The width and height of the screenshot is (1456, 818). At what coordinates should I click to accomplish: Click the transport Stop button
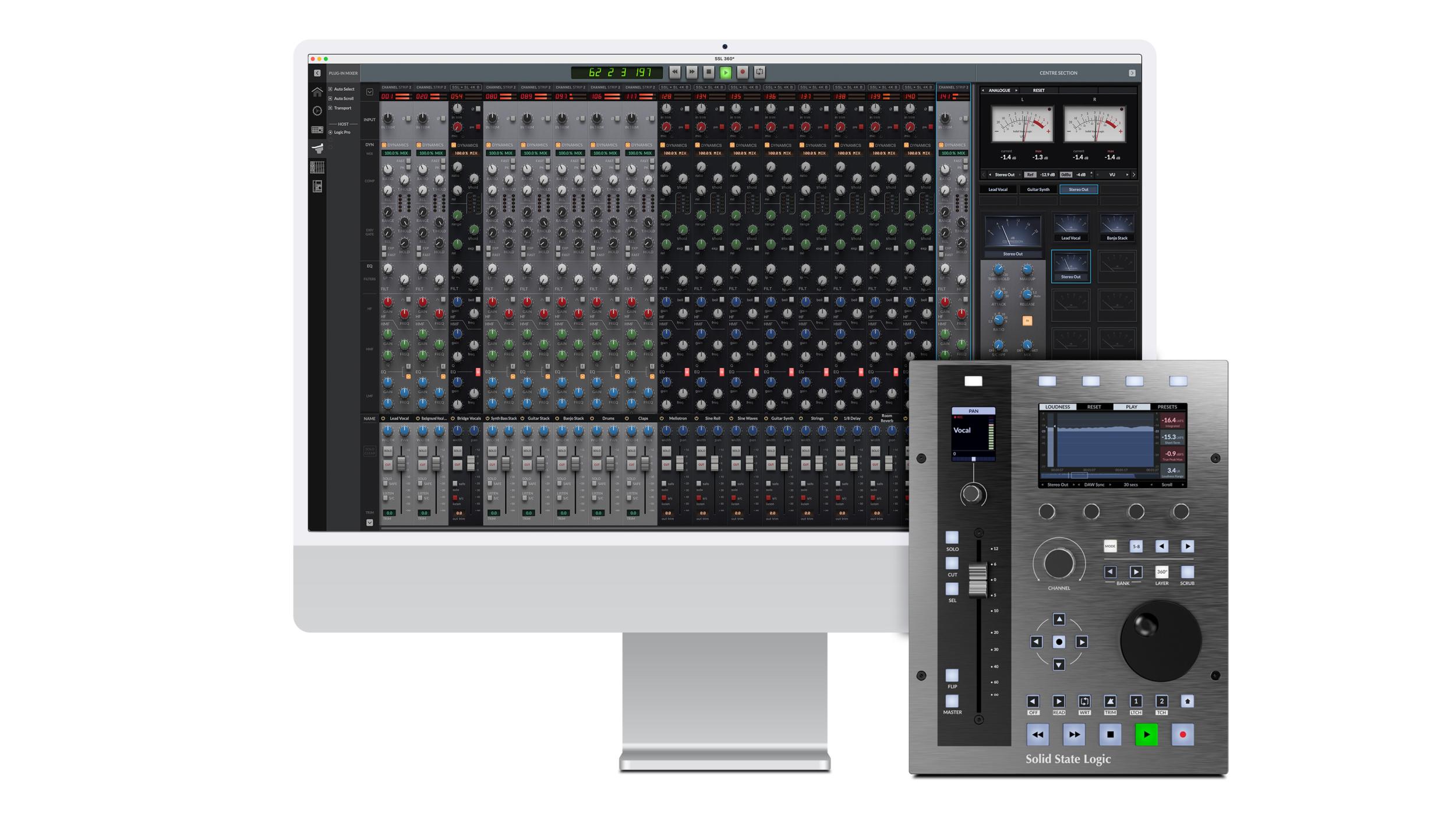pos(708,72)
